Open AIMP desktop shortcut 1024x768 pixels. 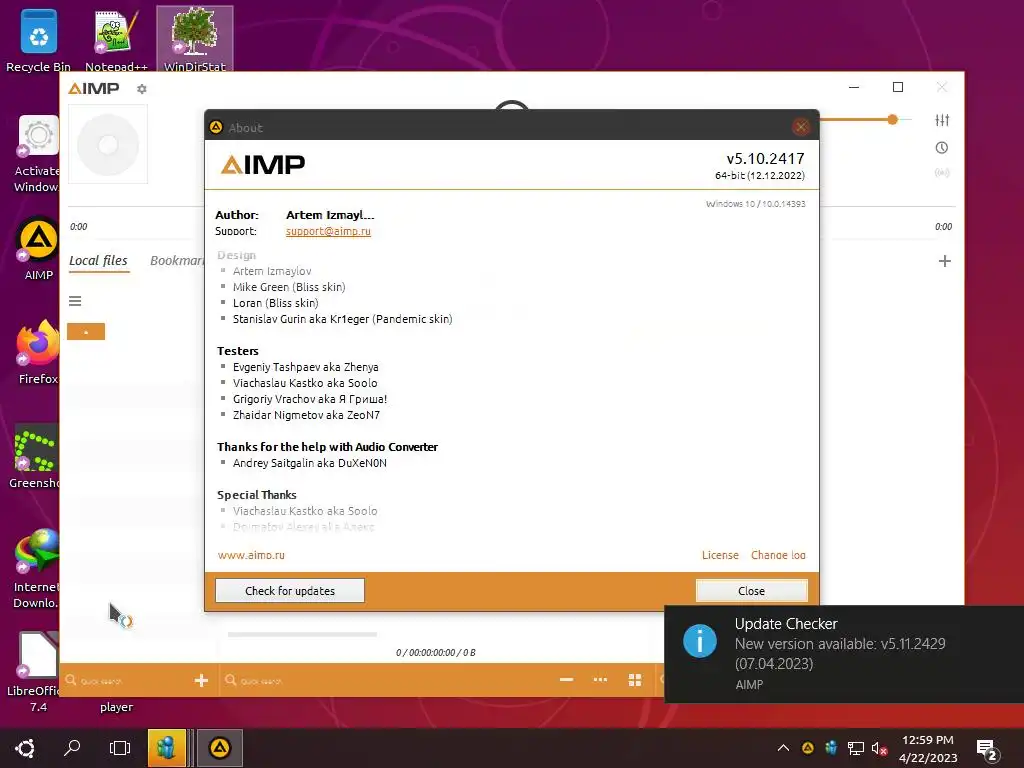38,249
